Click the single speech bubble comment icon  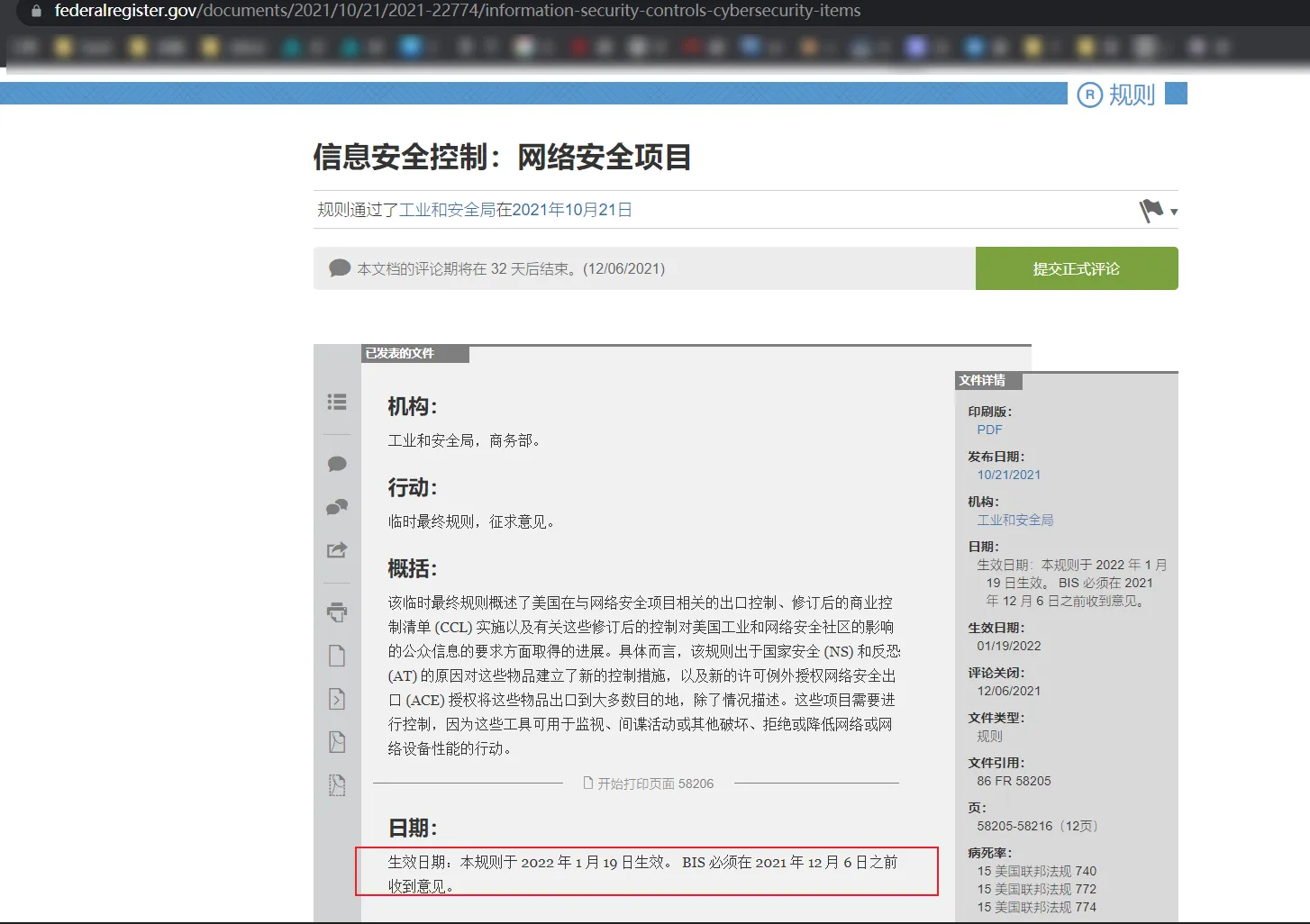pos(337,464)
